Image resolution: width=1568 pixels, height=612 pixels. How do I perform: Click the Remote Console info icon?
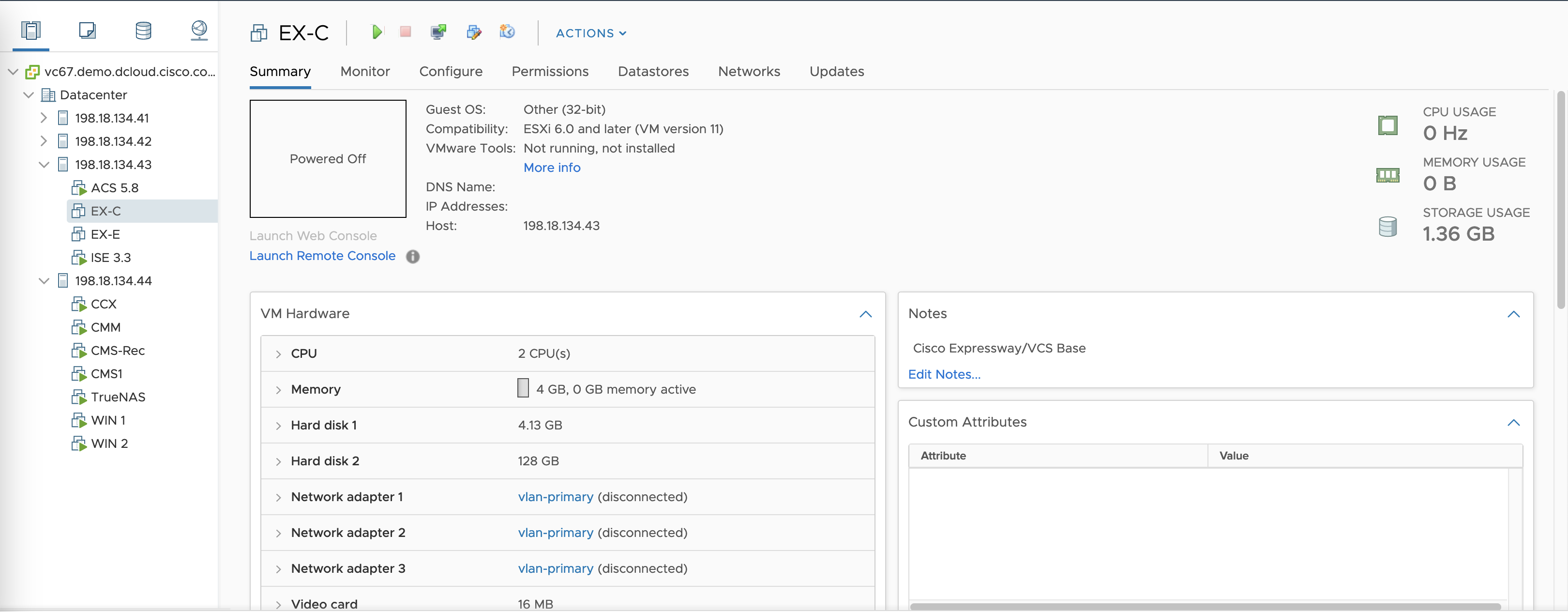(413, 256)
